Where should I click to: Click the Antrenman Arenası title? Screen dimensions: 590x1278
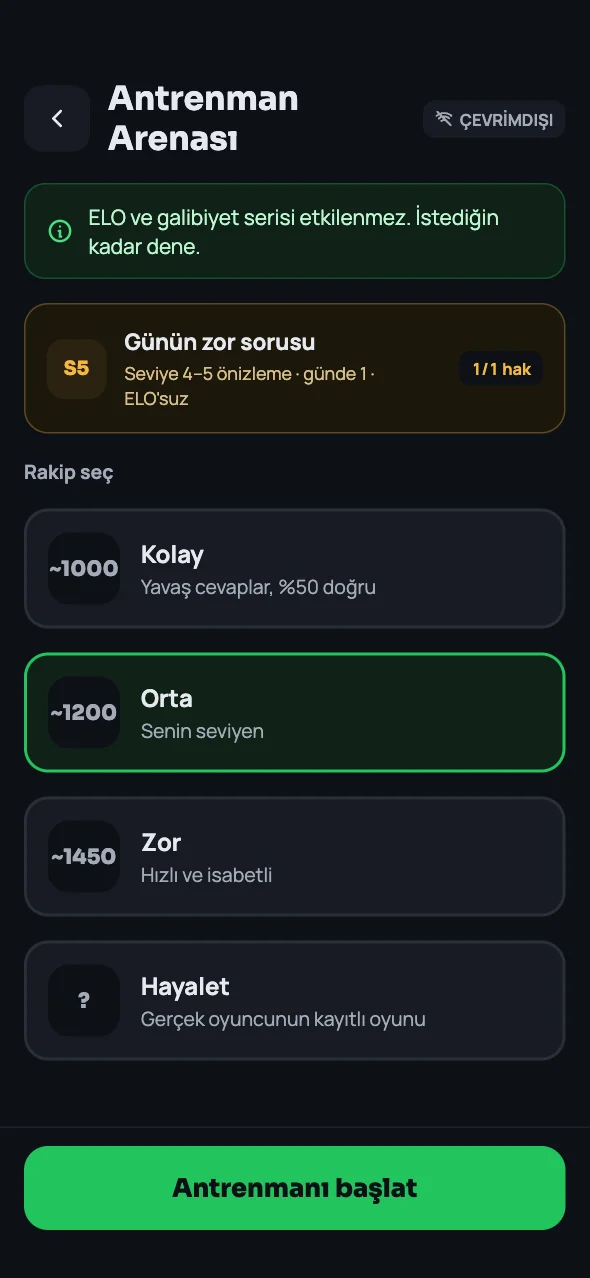pos(204,118)
